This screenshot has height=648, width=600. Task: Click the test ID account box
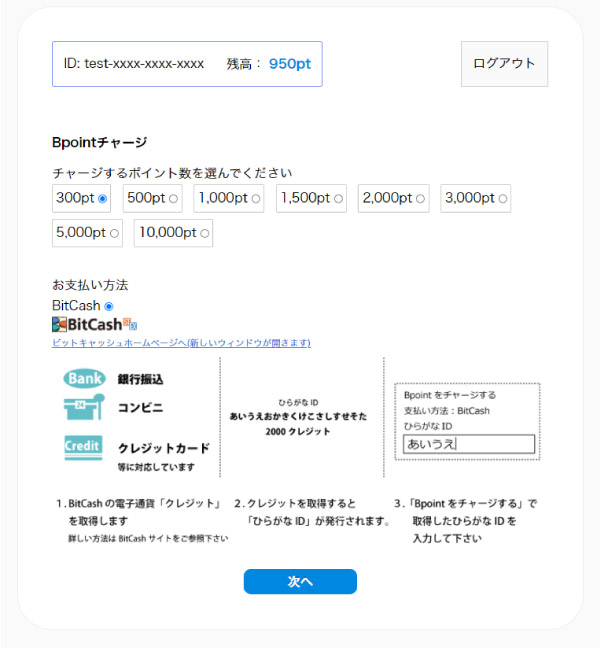point(134,64)
